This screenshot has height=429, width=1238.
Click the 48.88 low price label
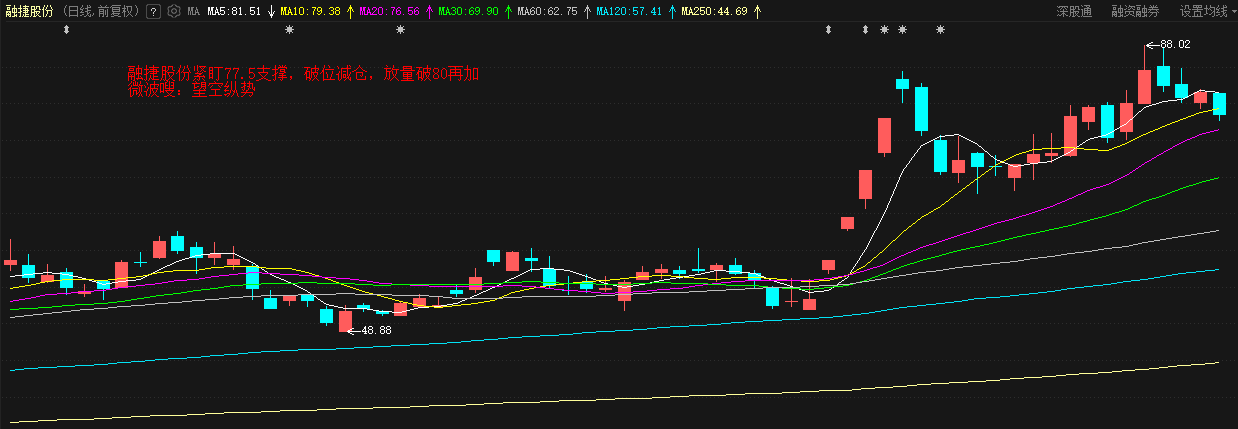(x=376, y=330)
